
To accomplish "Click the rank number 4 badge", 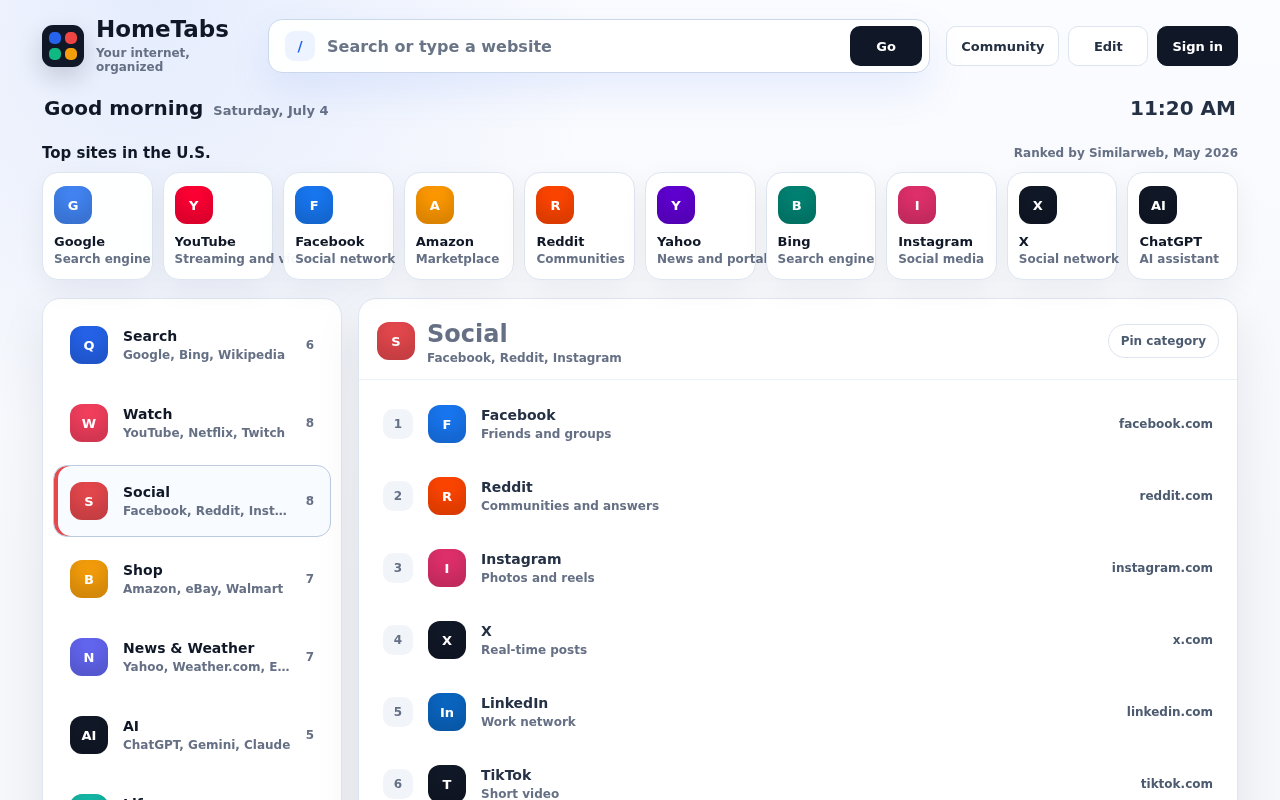I will click(398, 640).
